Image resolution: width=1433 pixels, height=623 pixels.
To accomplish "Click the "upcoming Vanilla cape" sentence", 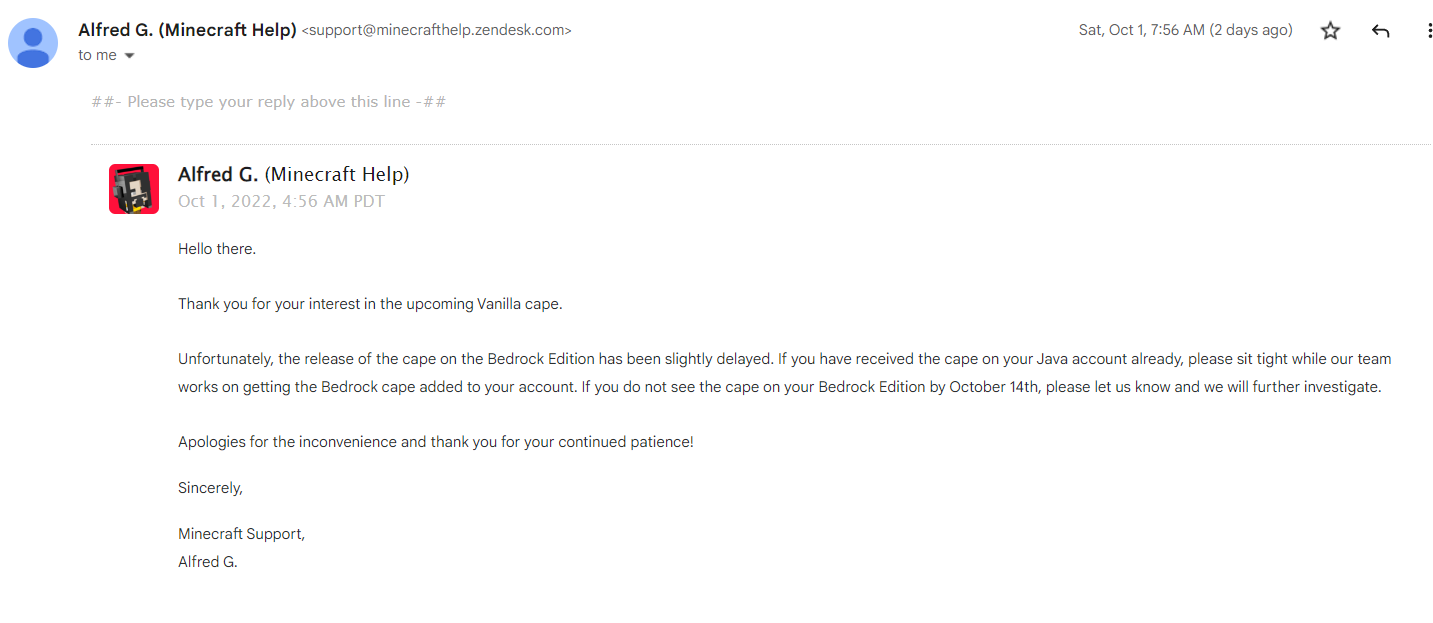I will [x=370, y=304].
